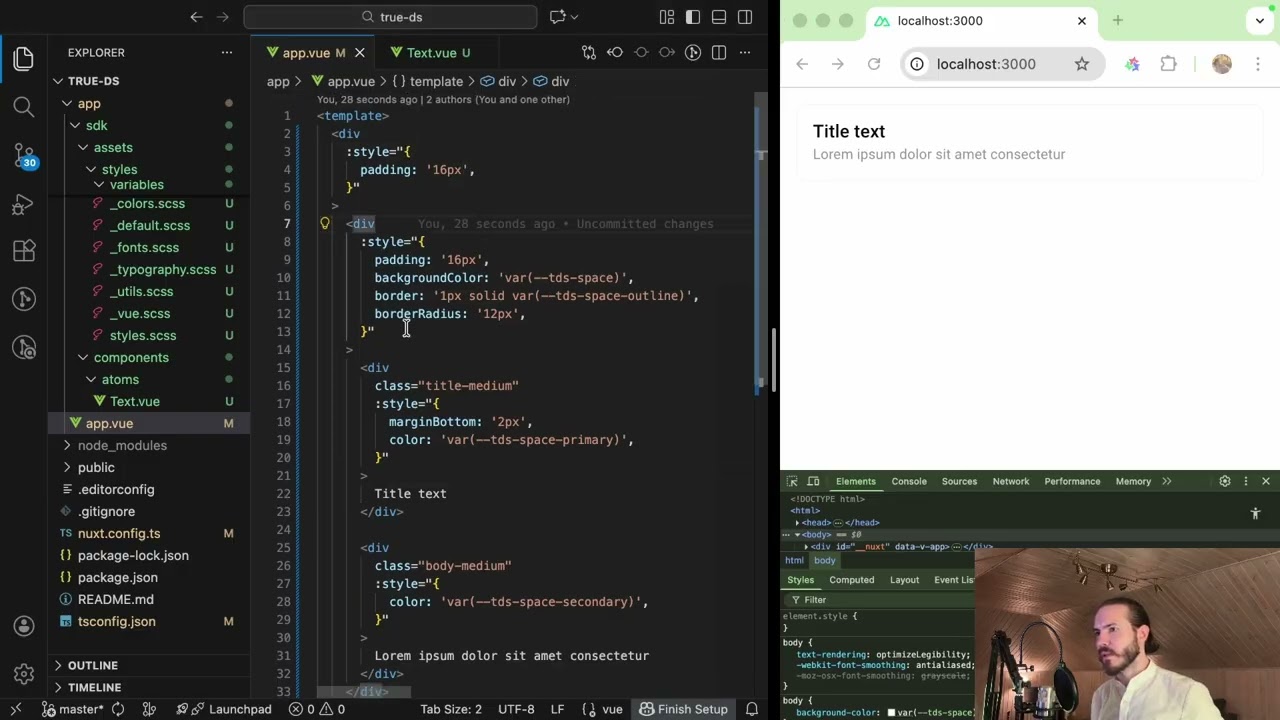Open the Run and Debug view

click(24, 204)
